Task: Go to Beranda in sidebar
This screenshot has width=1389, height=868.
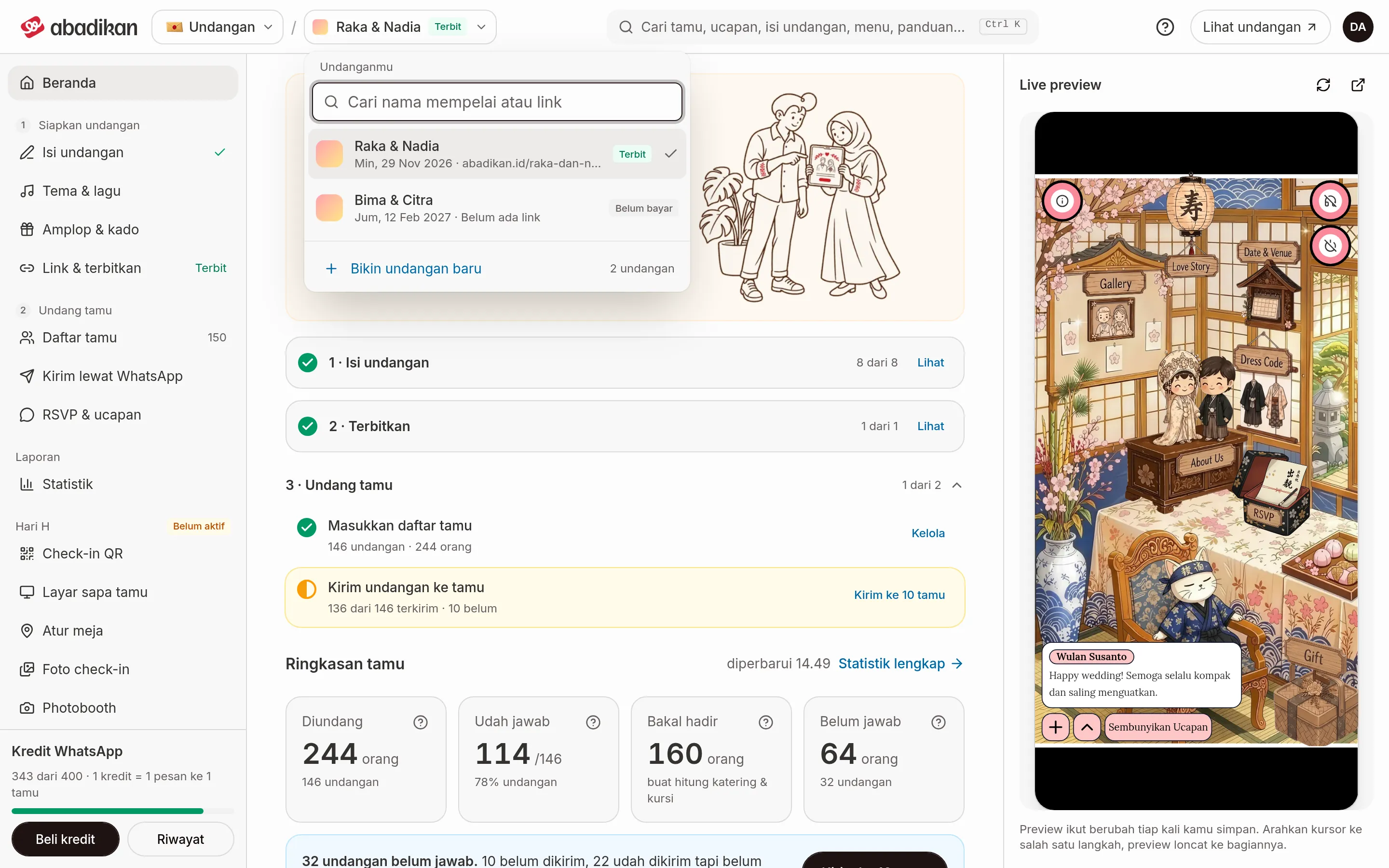Action: [x=123, y=82]
